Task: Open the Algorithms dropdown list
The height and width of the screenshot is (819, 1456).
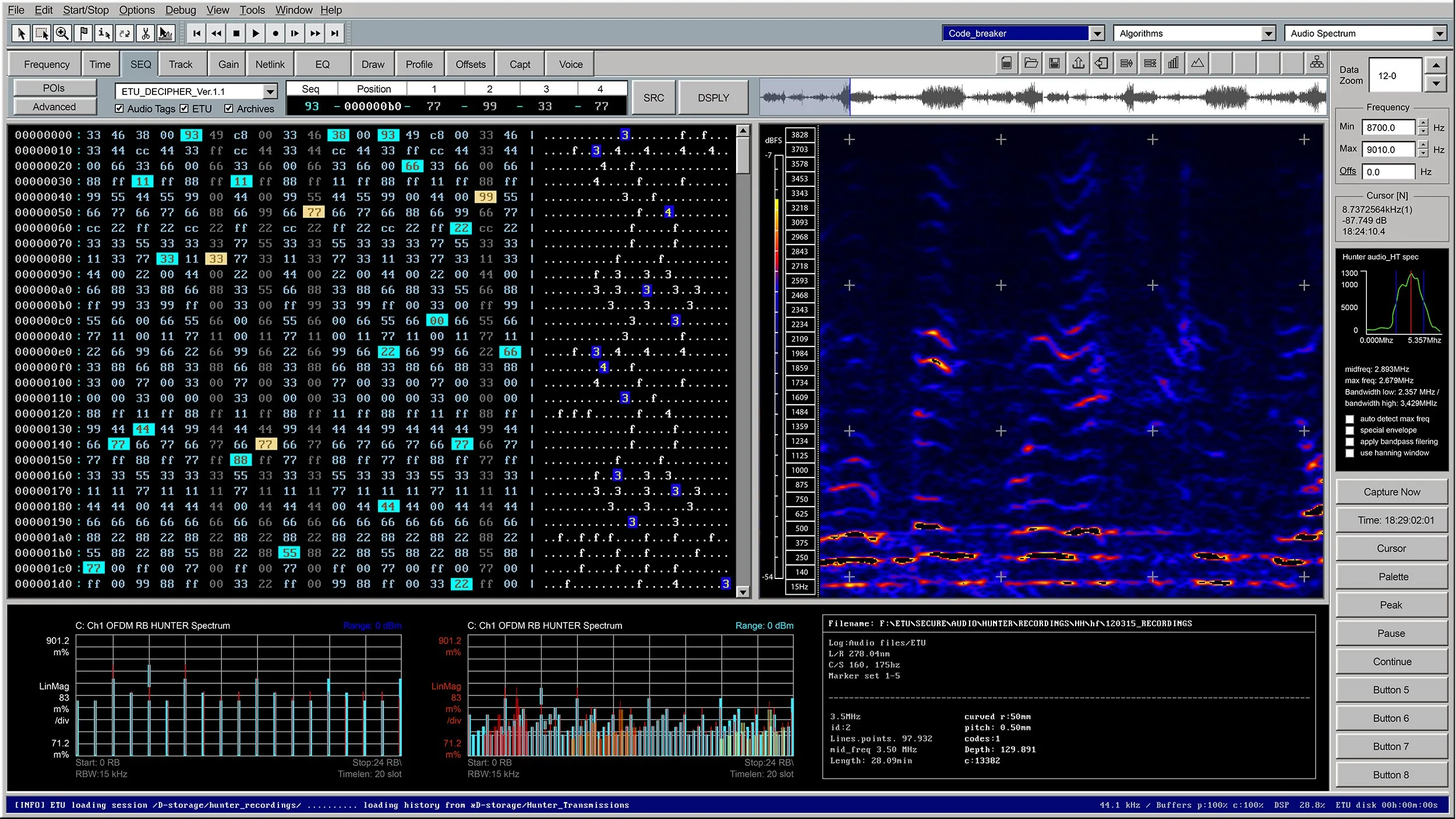Action: pyautogui.click(x=1270, y=33)
